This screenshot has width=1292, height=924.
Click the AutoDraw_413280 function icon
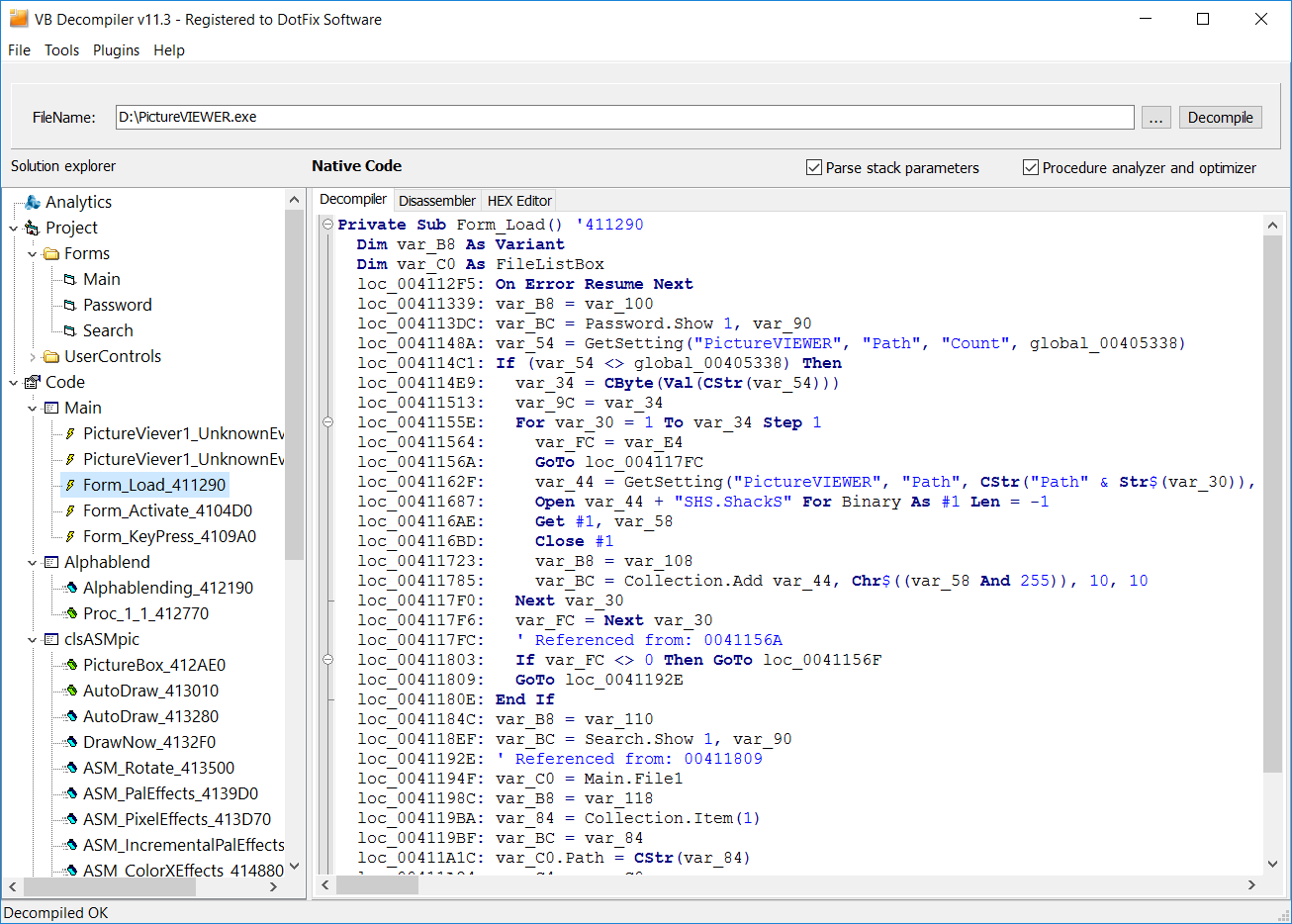tap(70, 716)
